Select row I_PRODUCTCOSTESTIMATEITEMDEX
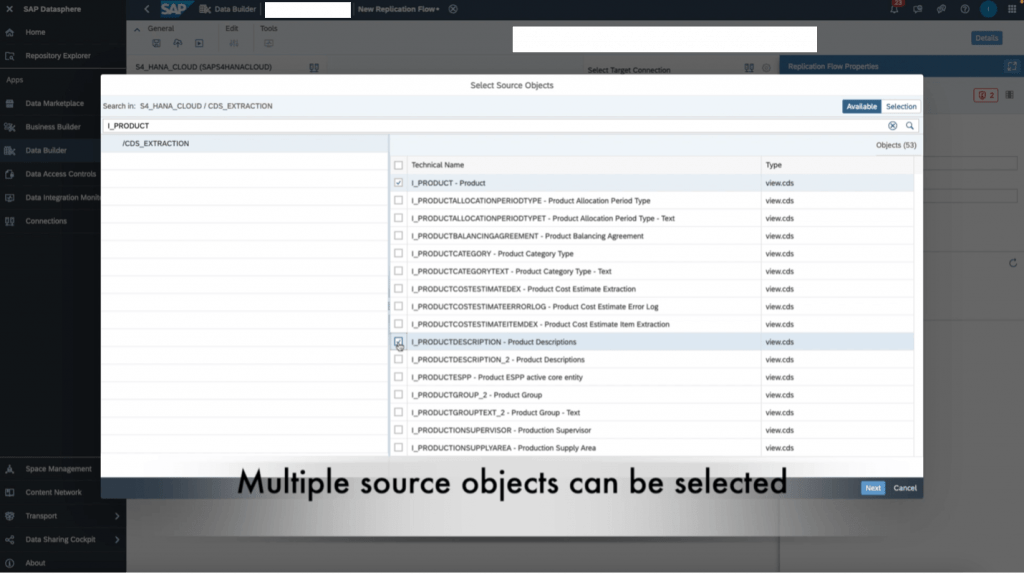Screen dimensions: 1024x575 652,324
